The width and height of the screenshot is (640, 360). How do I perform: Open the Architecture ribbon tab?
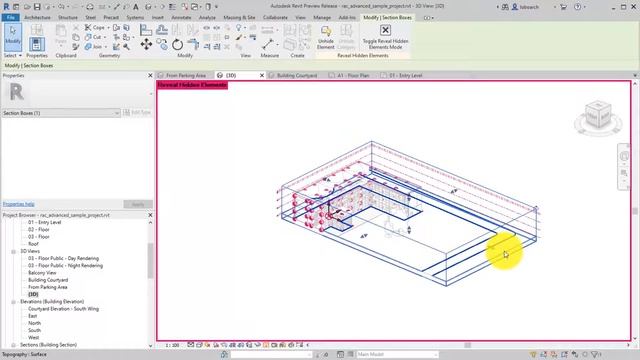click(37, 18)
